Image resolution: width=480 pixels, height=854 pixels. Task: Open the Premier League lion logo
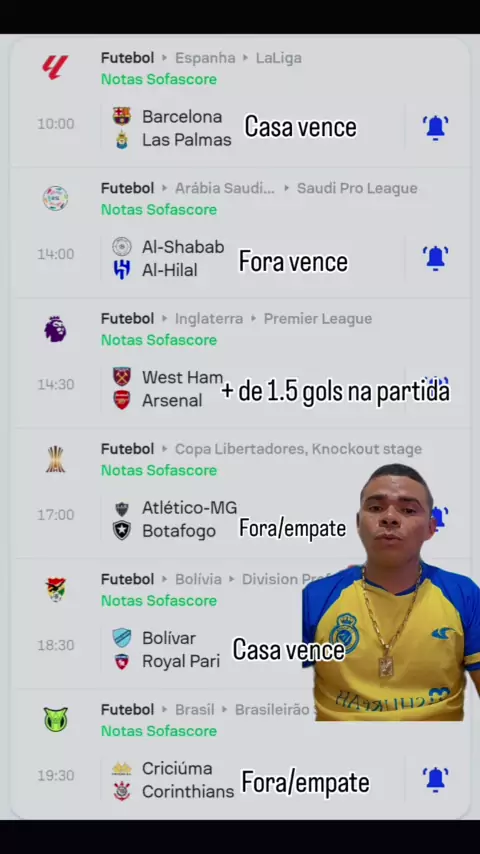coord(56,329)
